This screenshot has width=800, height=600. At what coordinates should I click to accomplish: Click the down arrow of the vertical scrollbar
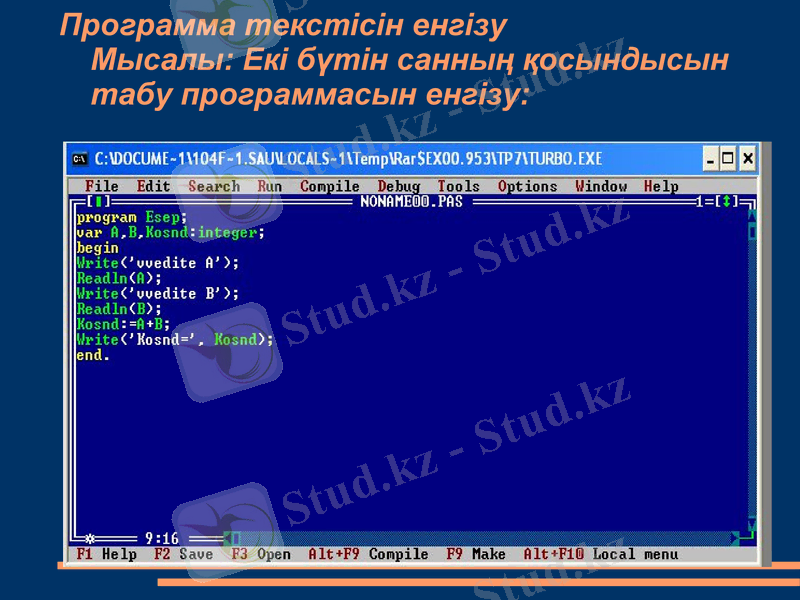[x=753, y=522]
